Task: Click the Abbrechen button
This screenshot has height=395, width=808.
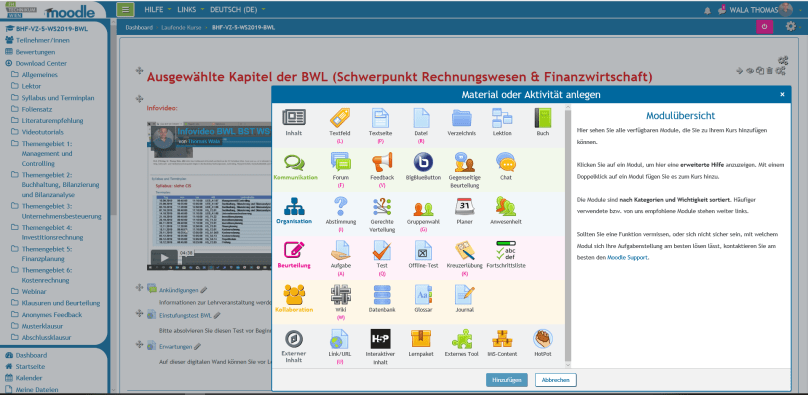Action: [556, 380]
